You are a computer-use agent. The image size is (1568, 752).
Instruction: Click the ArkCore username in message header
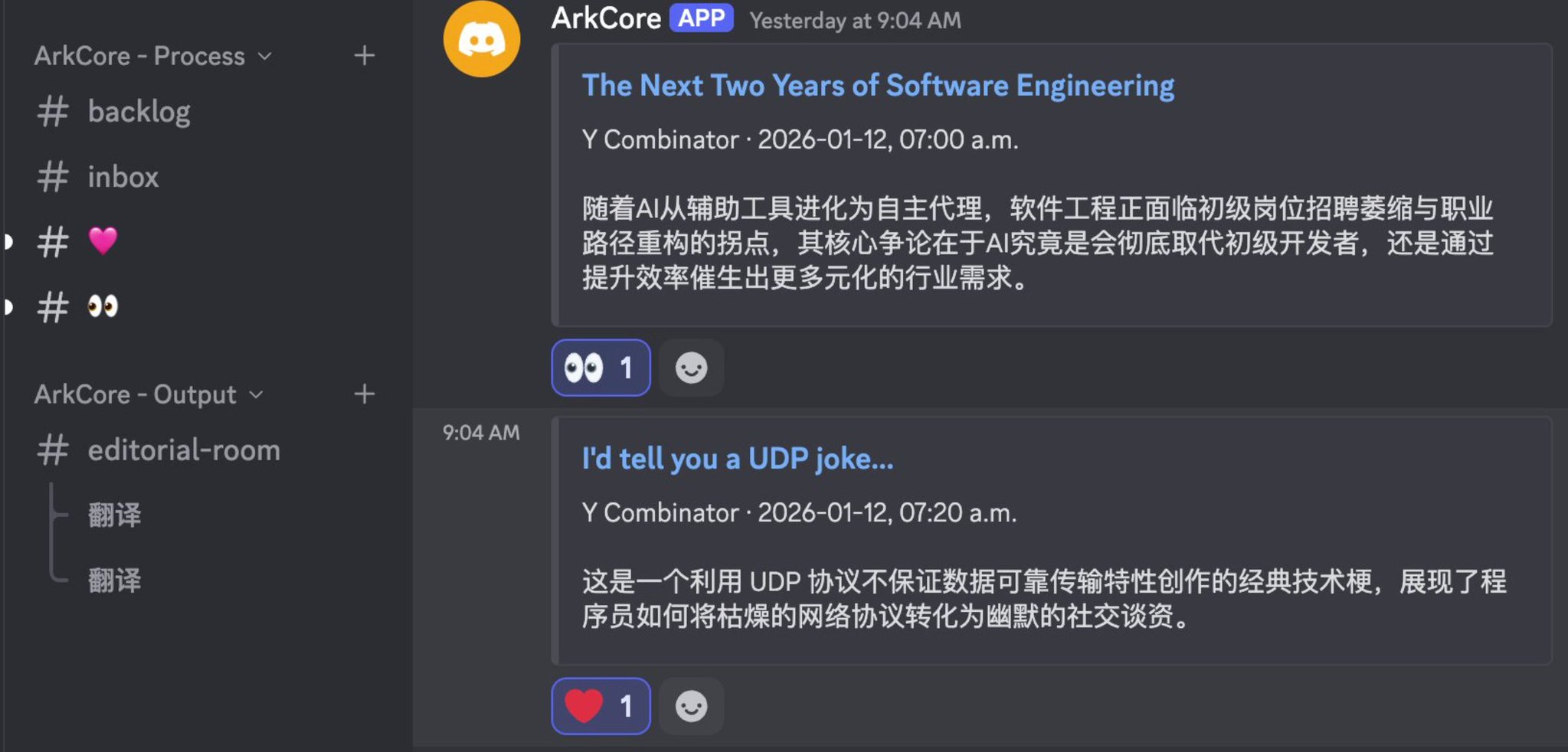point(606,18)
